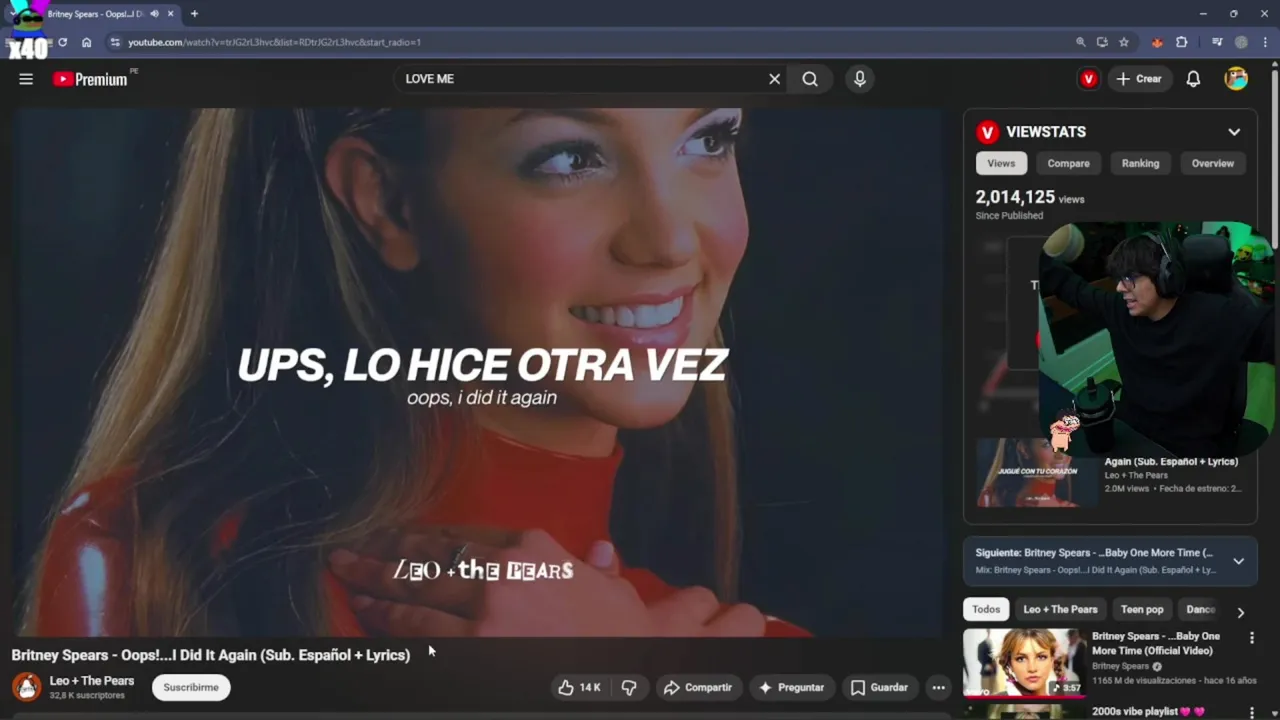The height and width of the screenshot is (720, 1280).
Task: Reload the page in browser toolbar
Action: [x=62, y=42]
